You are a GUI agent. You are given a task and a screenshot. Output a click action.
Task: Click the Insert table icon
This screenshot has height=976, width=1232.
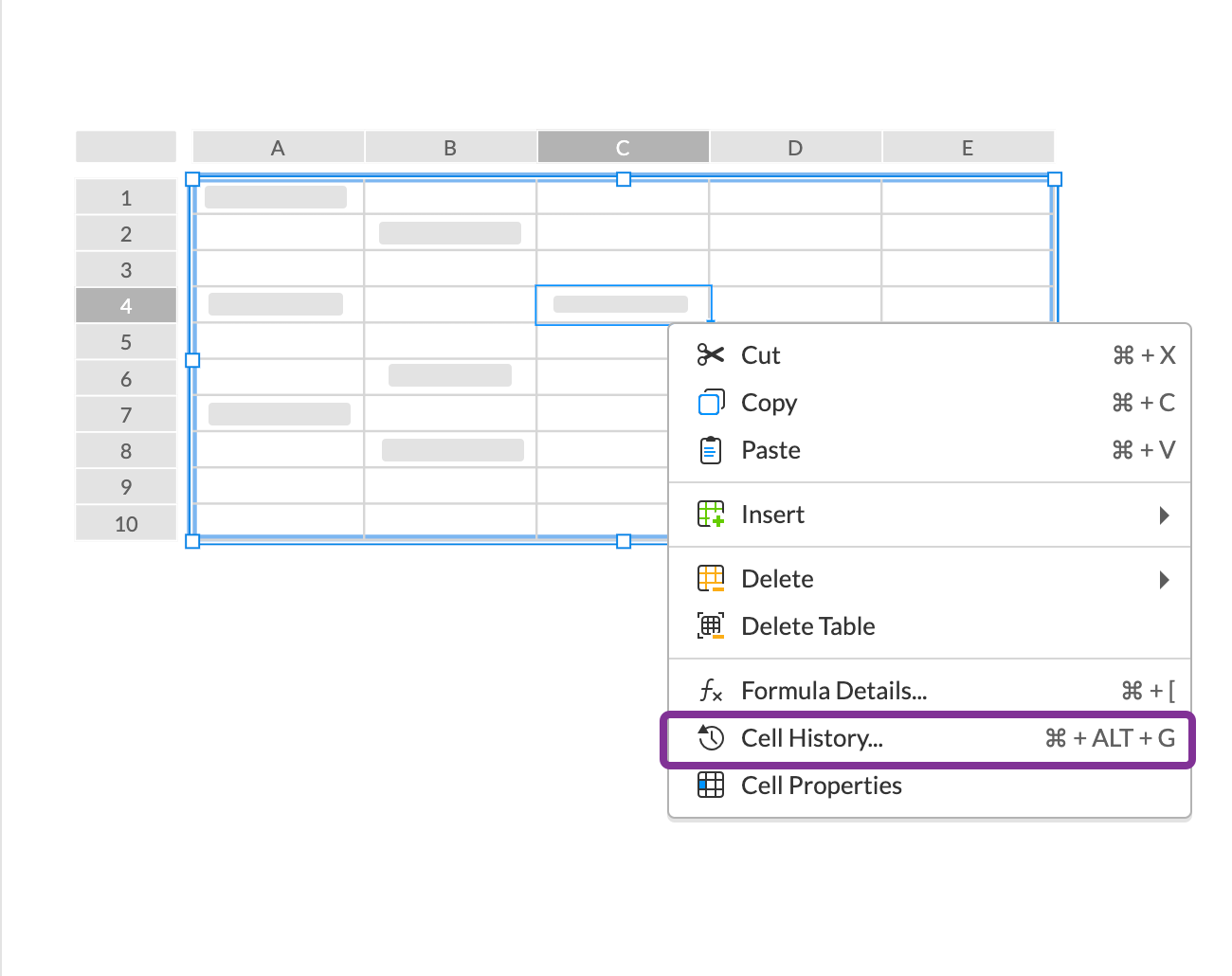pos(711,515)
